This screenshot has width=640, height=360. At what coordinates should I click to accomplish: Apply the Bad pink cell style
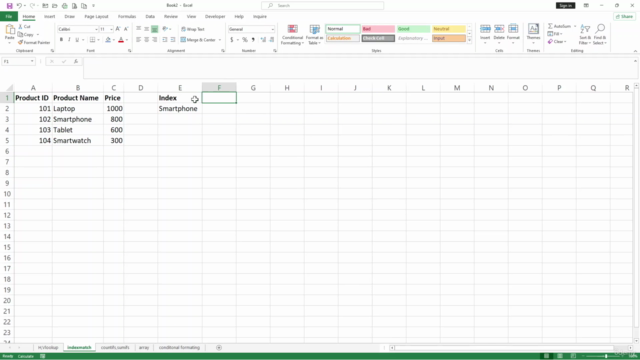[378, 29]
